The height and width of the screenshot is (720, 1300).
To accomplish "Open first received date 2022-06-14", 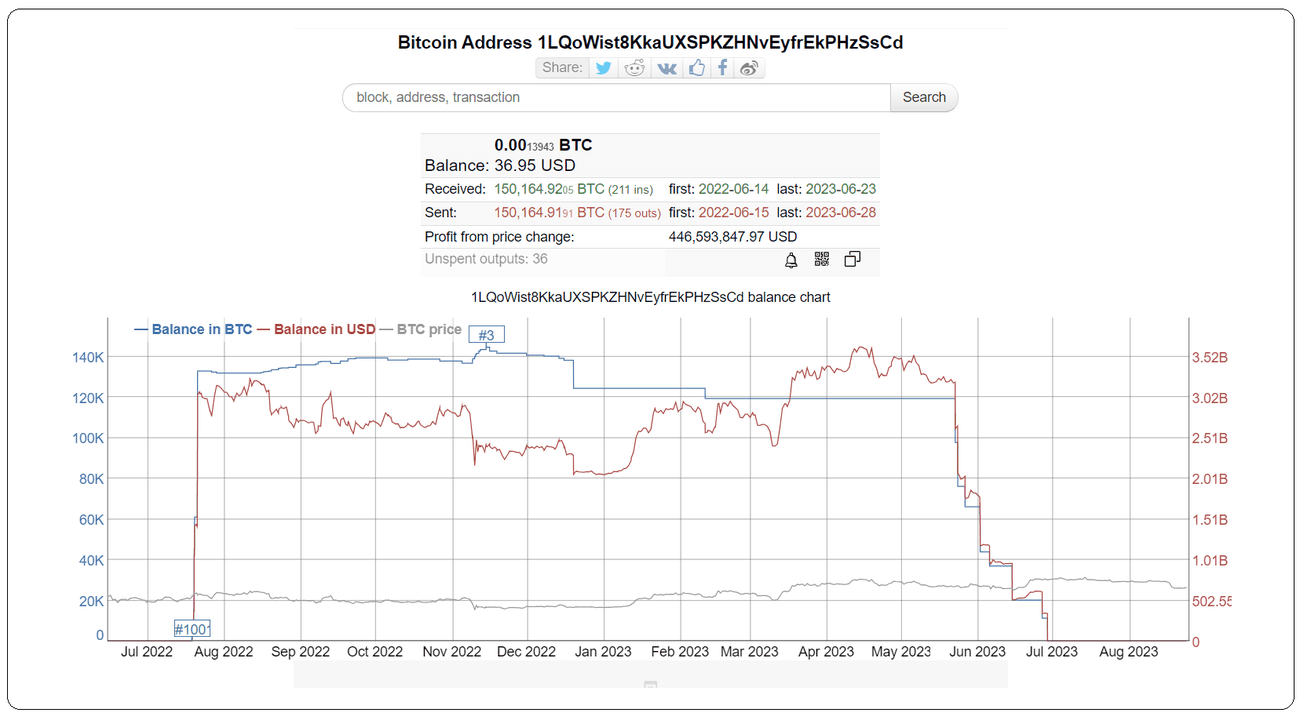I will tap(733, 189).
